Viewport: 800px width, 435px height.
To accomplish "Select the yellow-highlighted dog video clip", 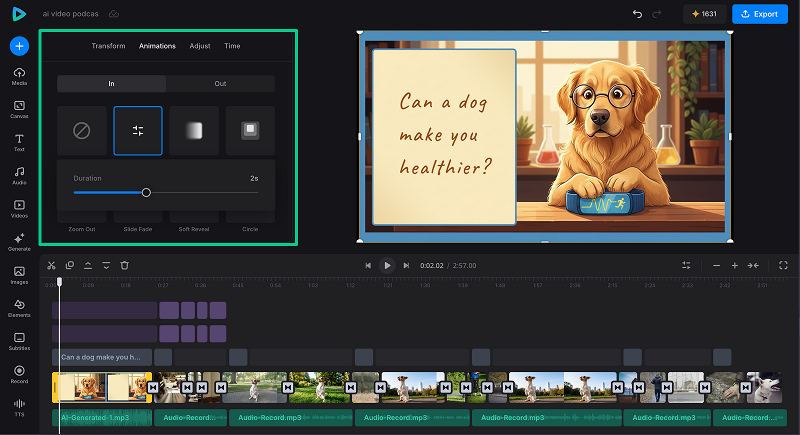I will tap(102, 388).
